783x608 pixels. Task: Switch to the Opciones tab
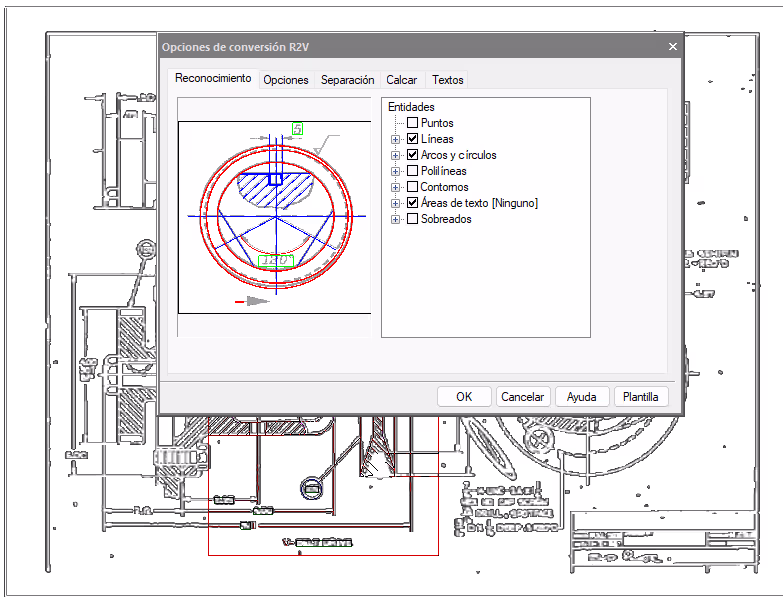286,80
